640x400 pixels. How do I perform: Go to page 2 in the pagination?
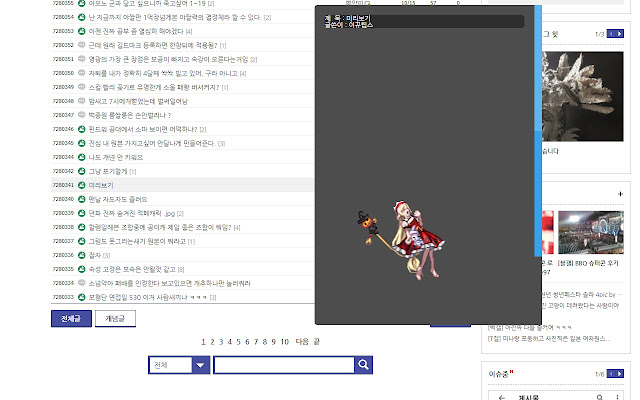212,342
